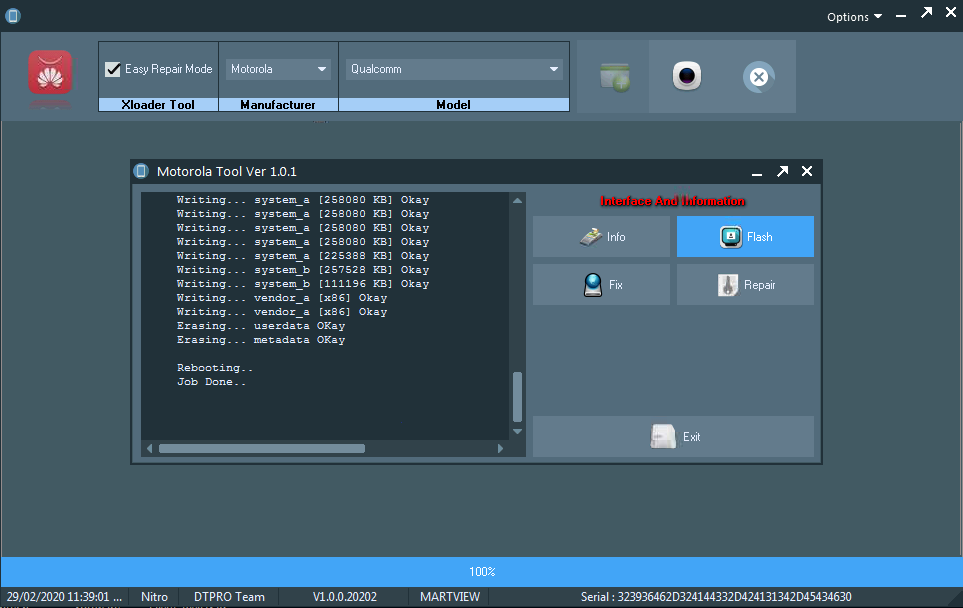Click the Nitro status bar entry
Viewport: 963px width, 608px height.
click(154, 596)
